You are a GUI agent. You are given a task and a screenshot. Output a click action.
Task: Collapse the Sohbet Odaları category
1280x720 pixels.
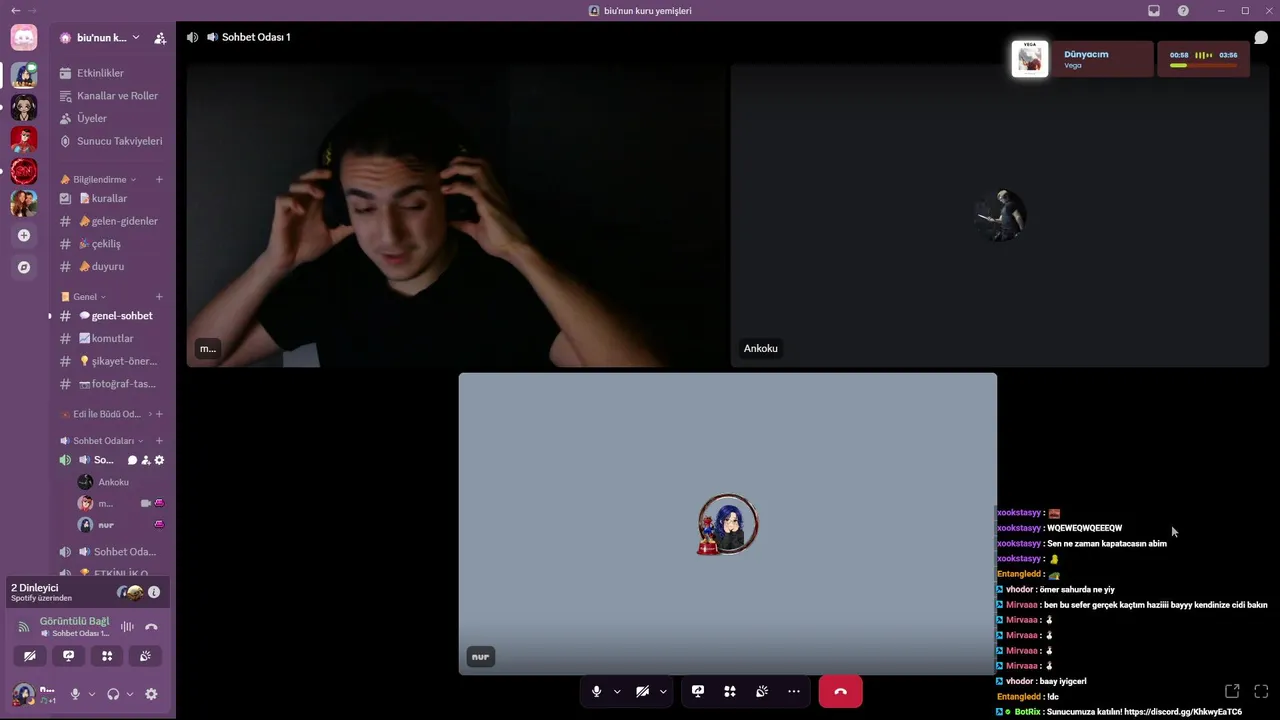coord(102,441)
